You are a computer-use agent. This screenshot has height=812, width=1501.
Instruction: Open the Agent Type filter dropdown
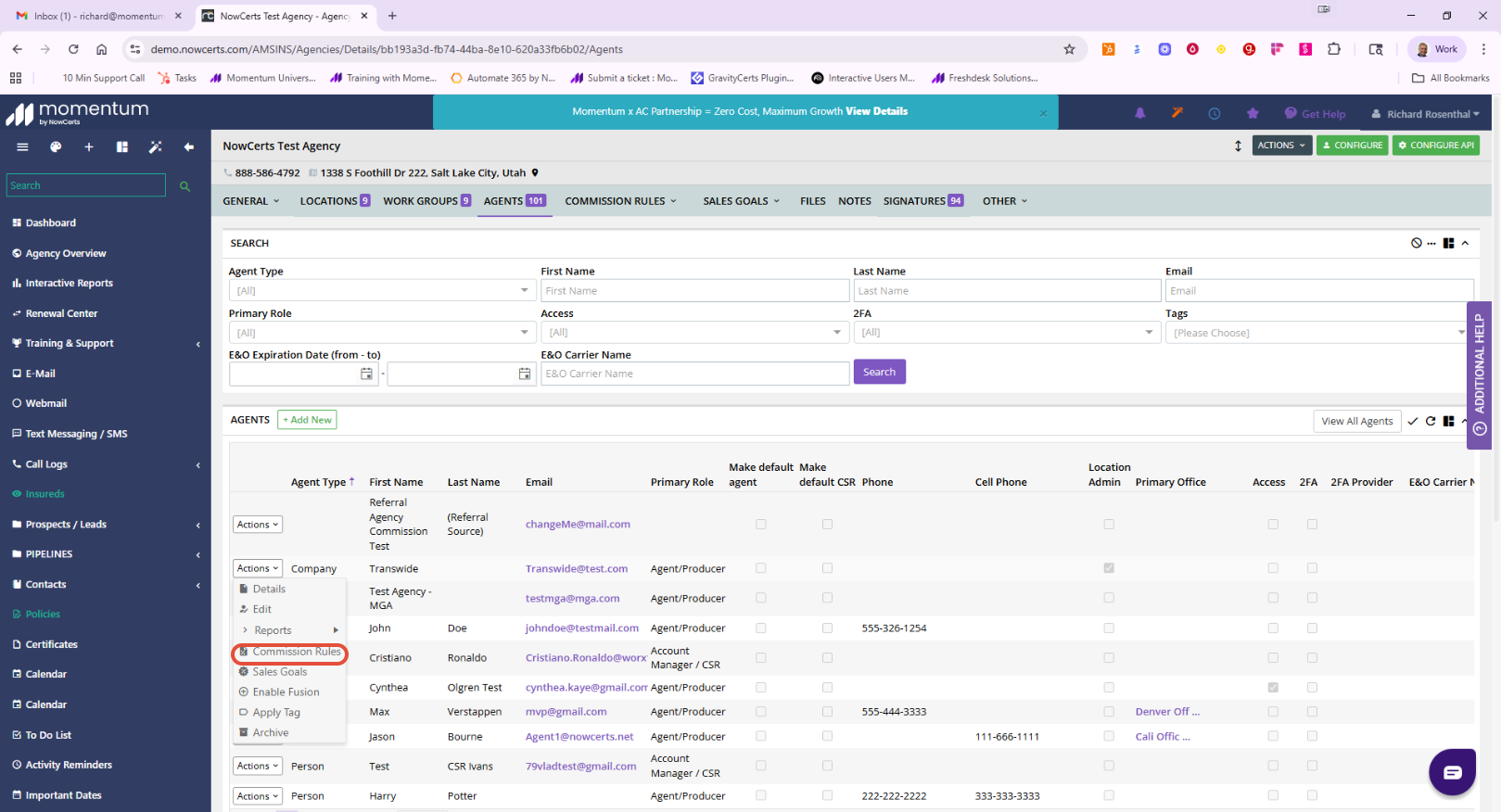pyautogui.click(x=382, y=291)
